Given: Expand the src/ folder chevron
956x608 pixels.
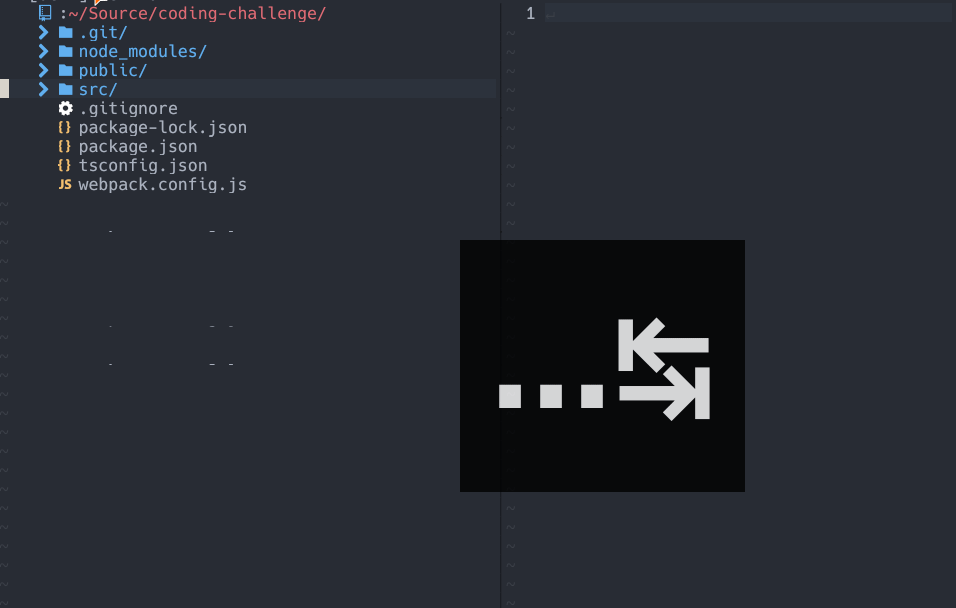Looking at the screenshot, I should click(43, 89).
